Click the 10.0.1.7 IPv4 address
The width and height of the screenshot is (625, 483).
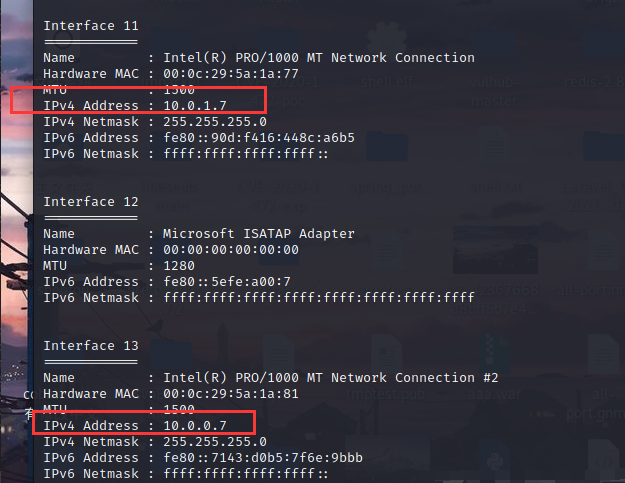click(195, 106)
